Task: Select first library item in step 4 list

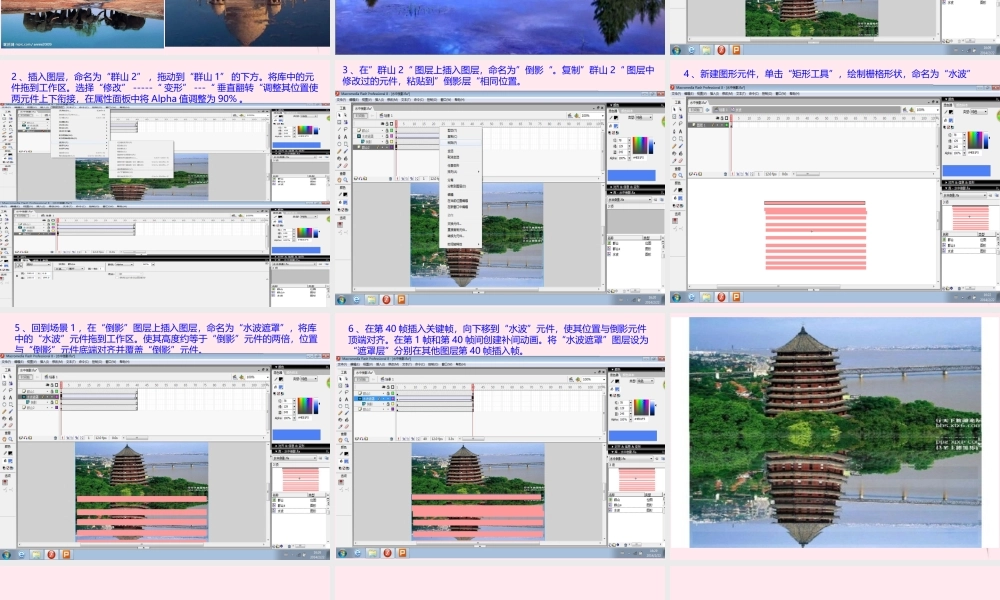Action: coord(969,240)
